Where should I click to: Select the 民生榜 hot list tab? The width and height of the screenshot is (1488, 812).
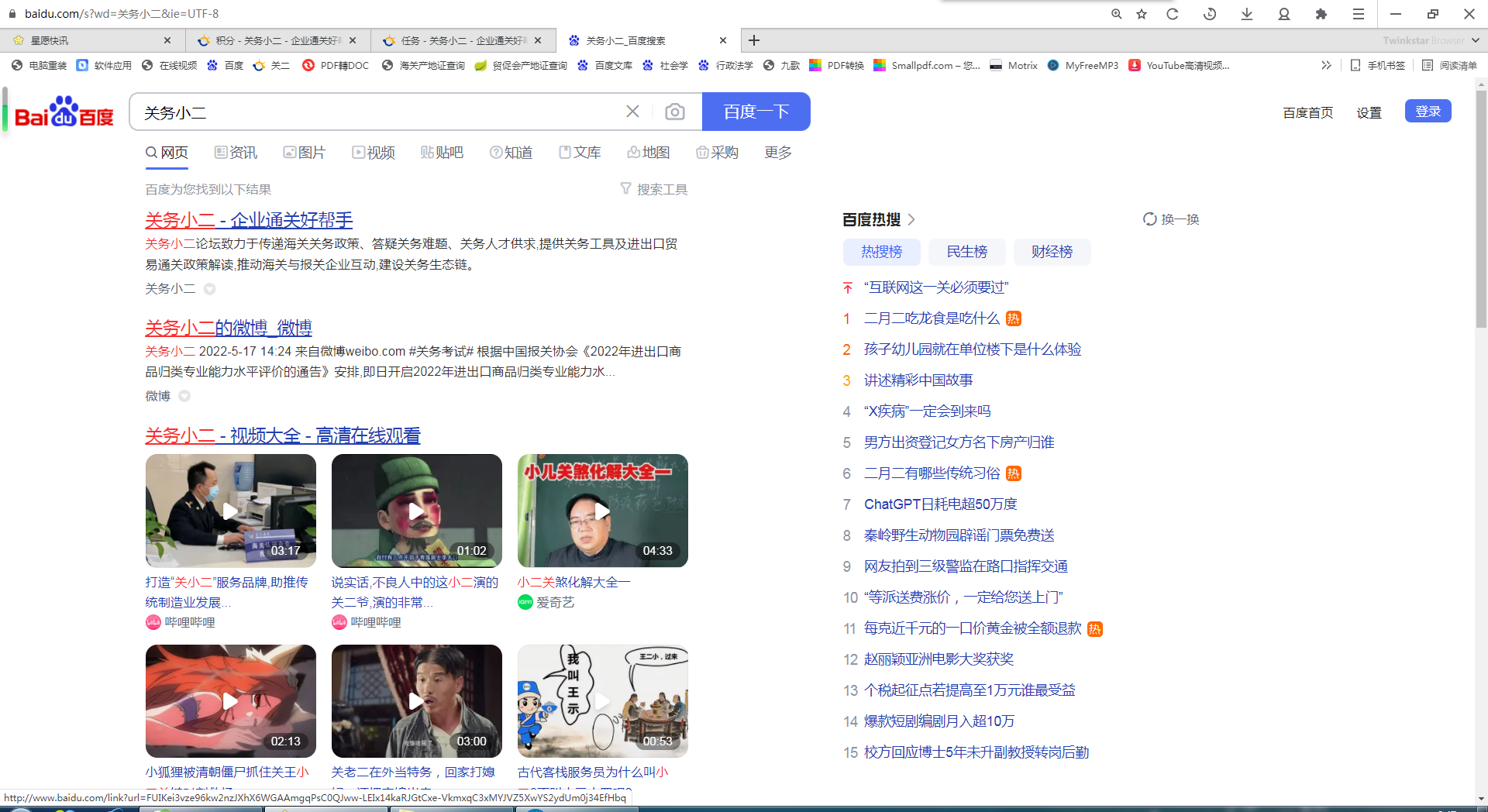tap(967, 252)
